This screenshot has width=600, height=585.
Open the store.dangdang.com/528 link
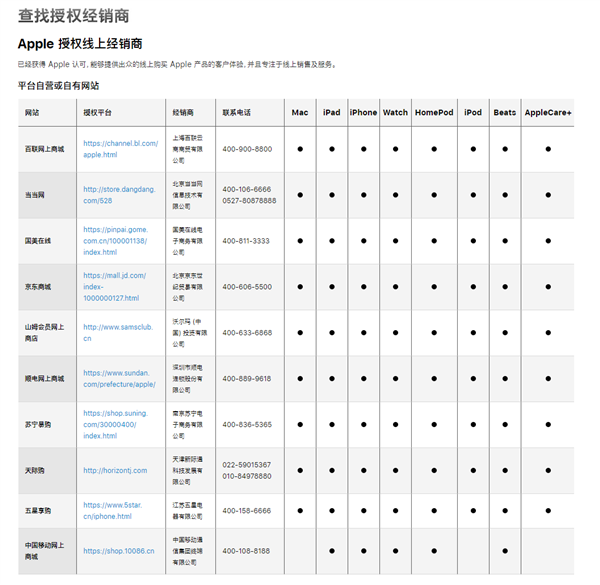(118, 194)
